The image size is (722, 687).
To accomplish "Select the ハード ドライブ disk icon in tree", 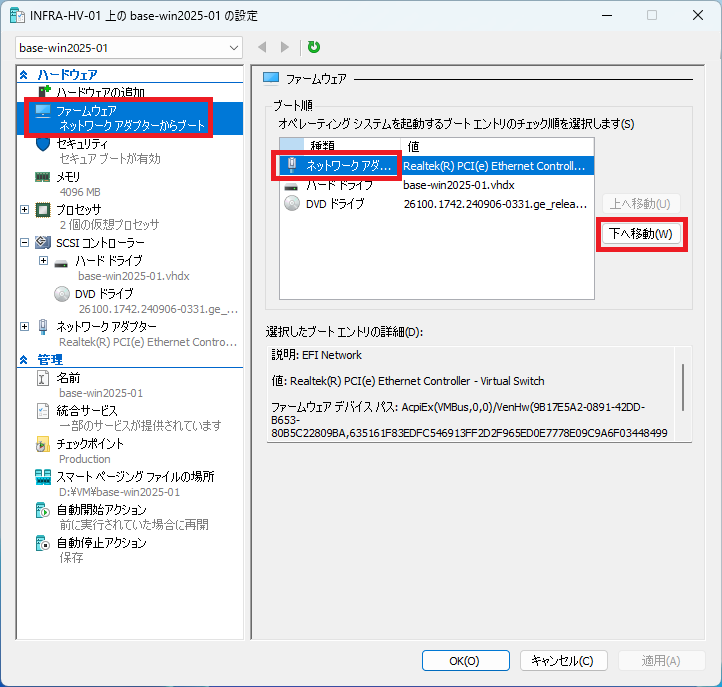I will [61, 264].
